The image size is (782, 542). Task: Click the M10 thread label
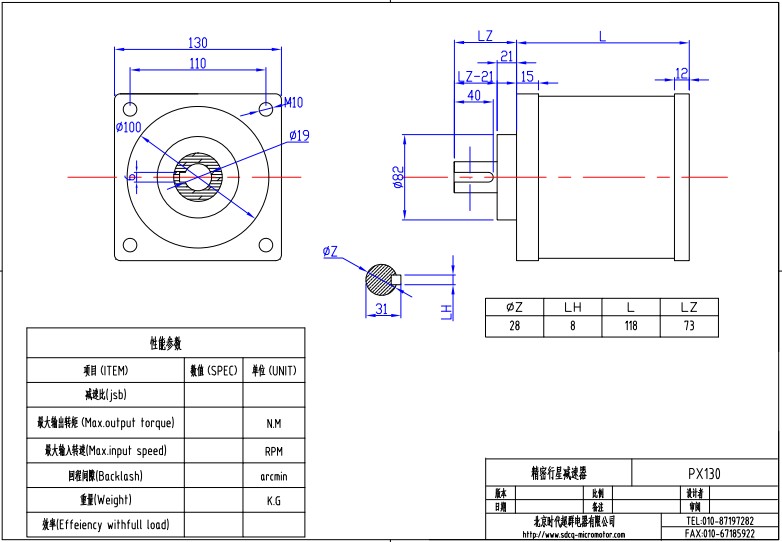tap(293, 103)
